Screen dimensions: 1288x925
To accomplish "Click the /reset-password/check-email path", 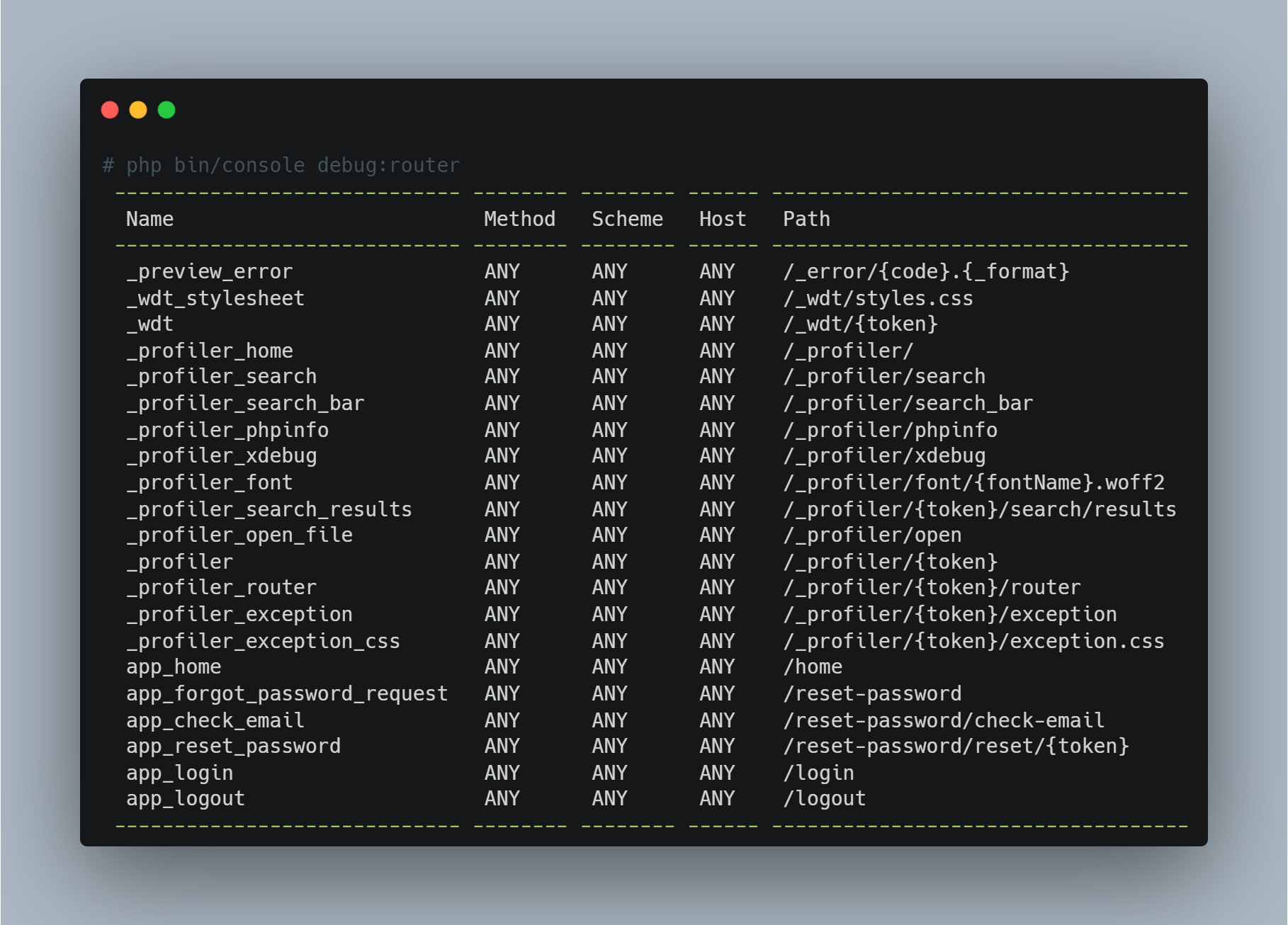I will 944,720.
